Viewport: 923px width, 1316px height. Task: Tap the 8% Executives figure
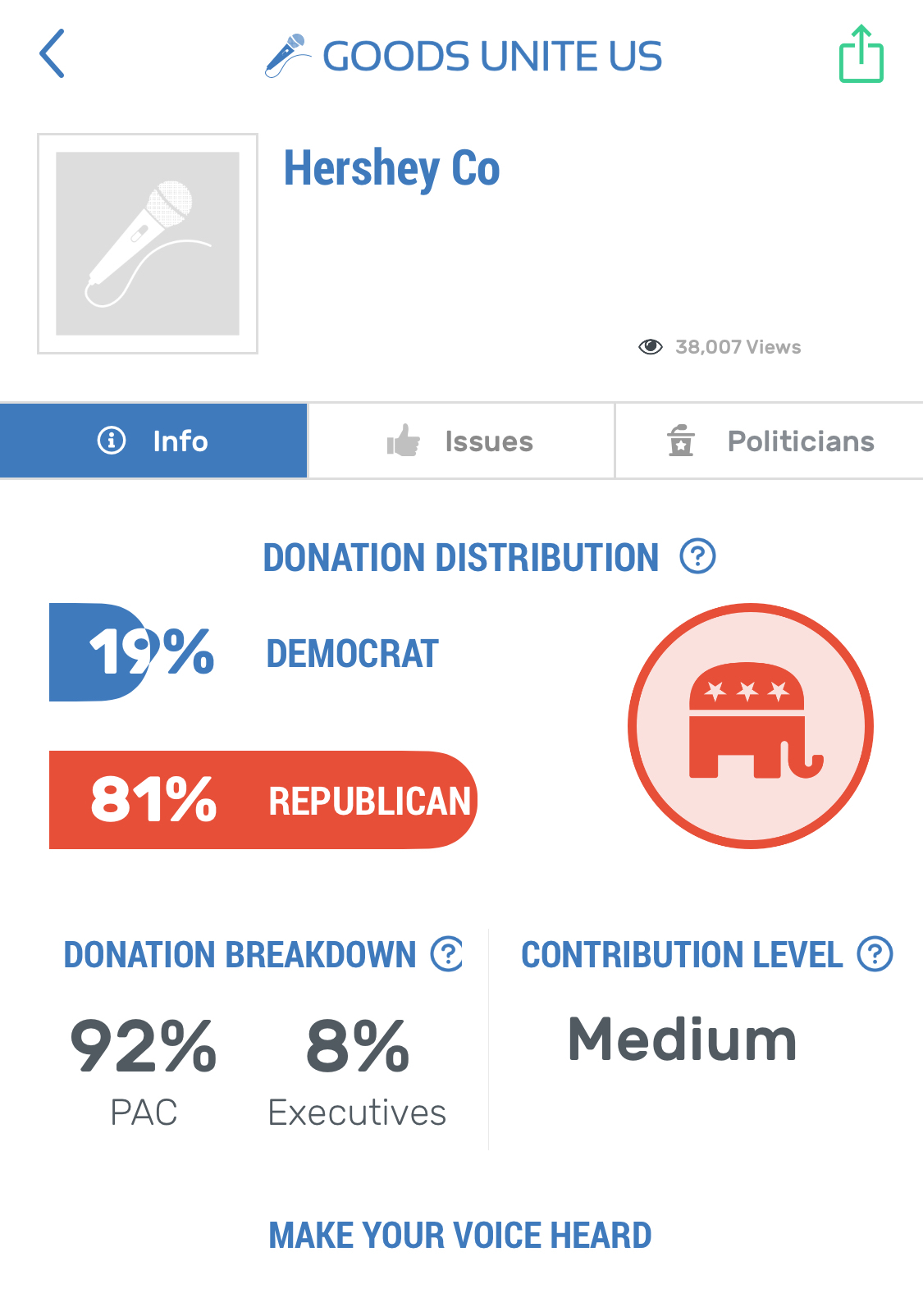357,1047
